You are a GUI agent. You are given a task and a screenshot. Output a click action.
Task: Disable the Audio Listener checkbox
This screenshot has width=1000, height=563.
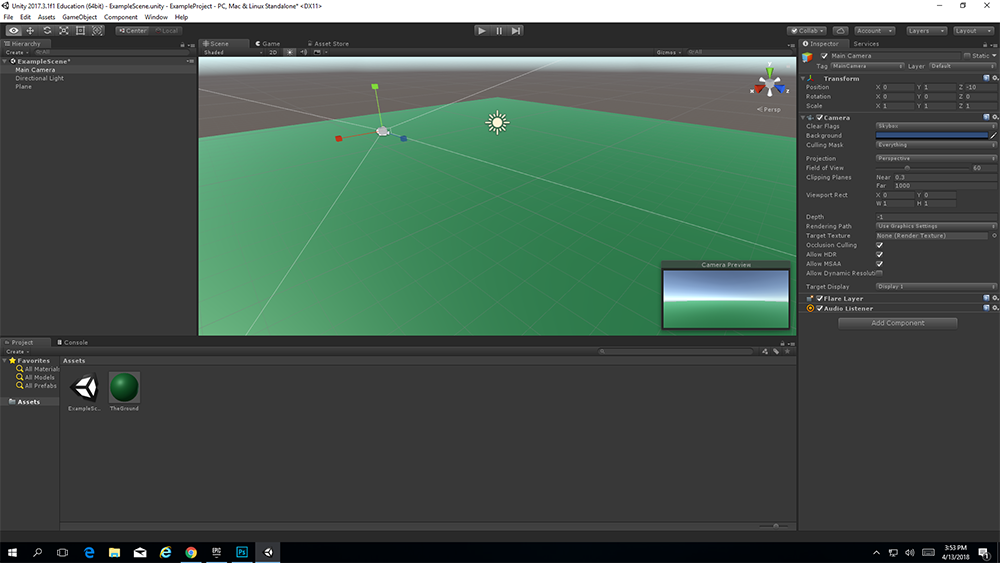click(x=820, y=308)
